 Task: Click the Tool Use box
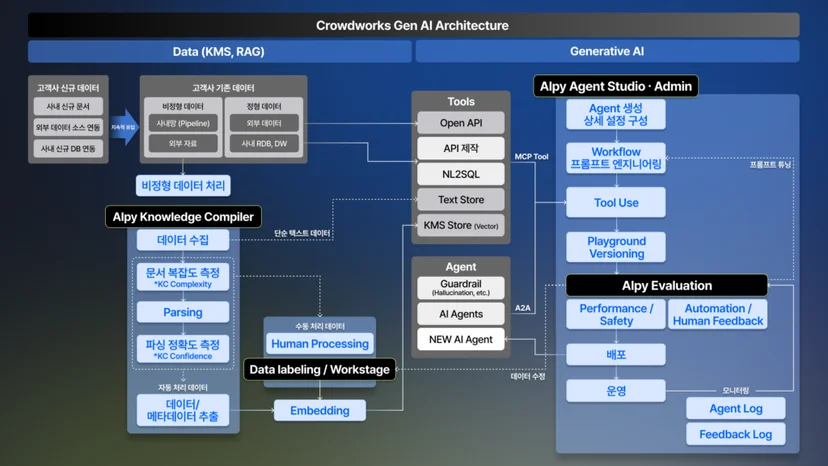pyautogui.click(x=616, y=202)
